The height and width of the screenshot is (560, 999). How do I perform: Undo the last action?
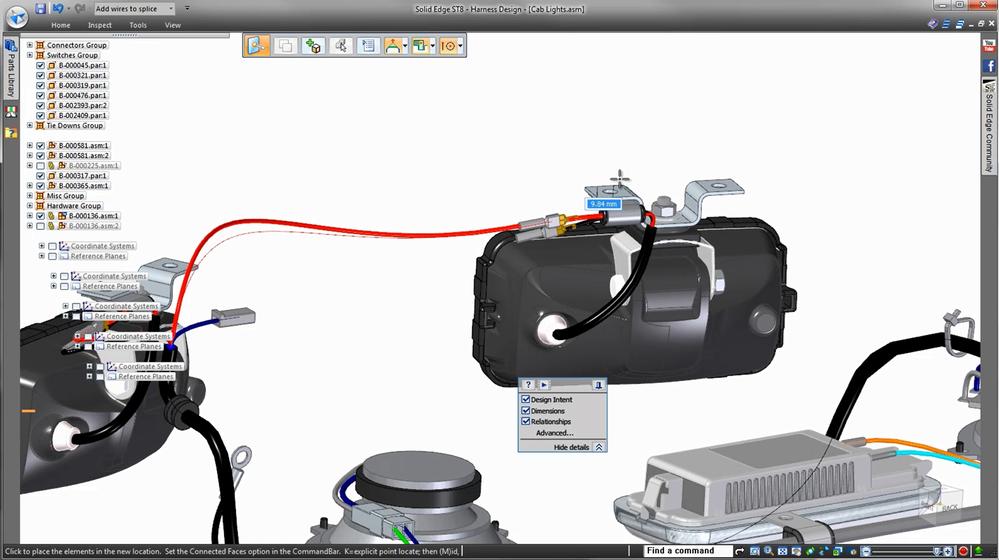click(58, 8)
